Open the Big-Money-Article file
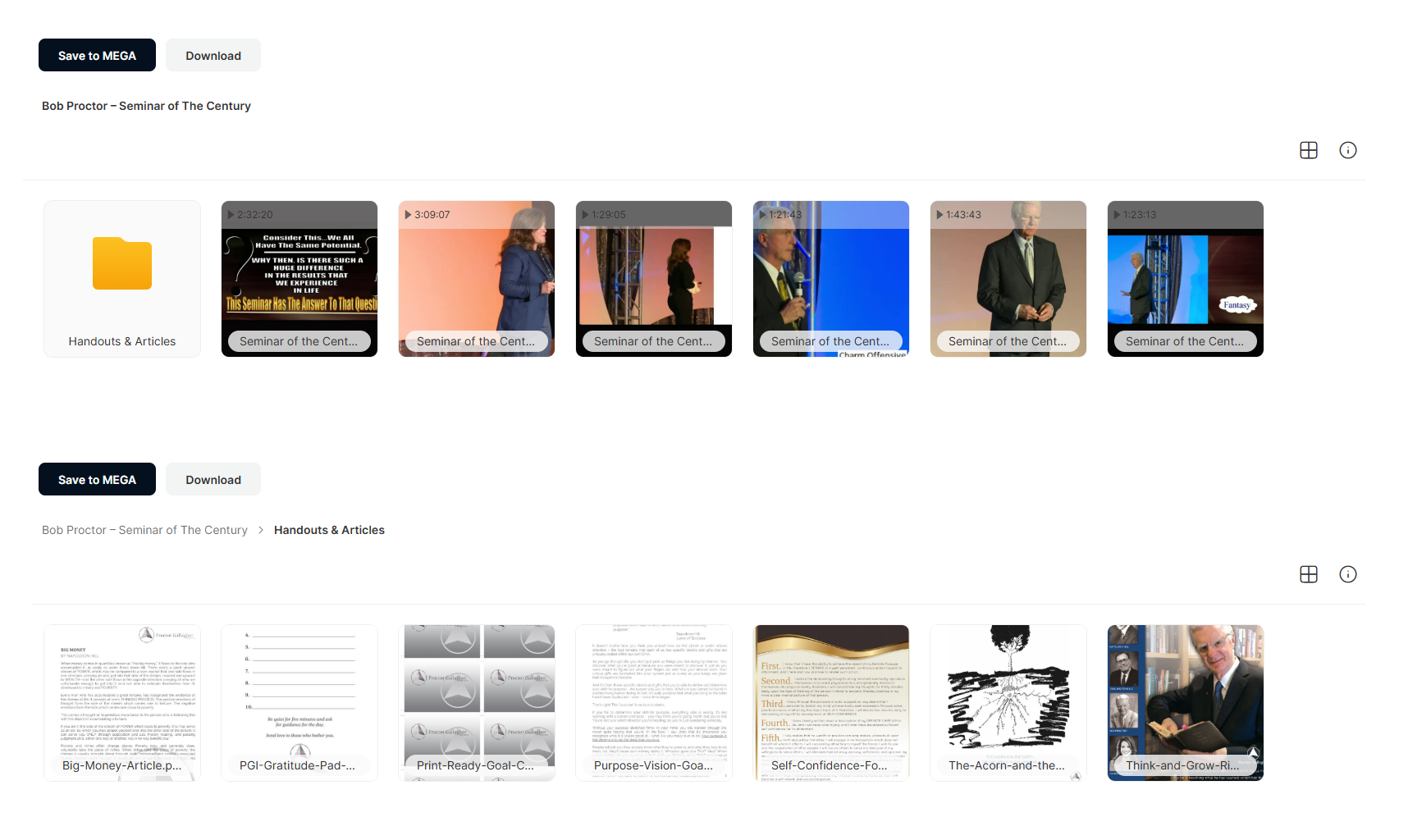Screen dimensions: 1408x840 [x=122, y=703]
